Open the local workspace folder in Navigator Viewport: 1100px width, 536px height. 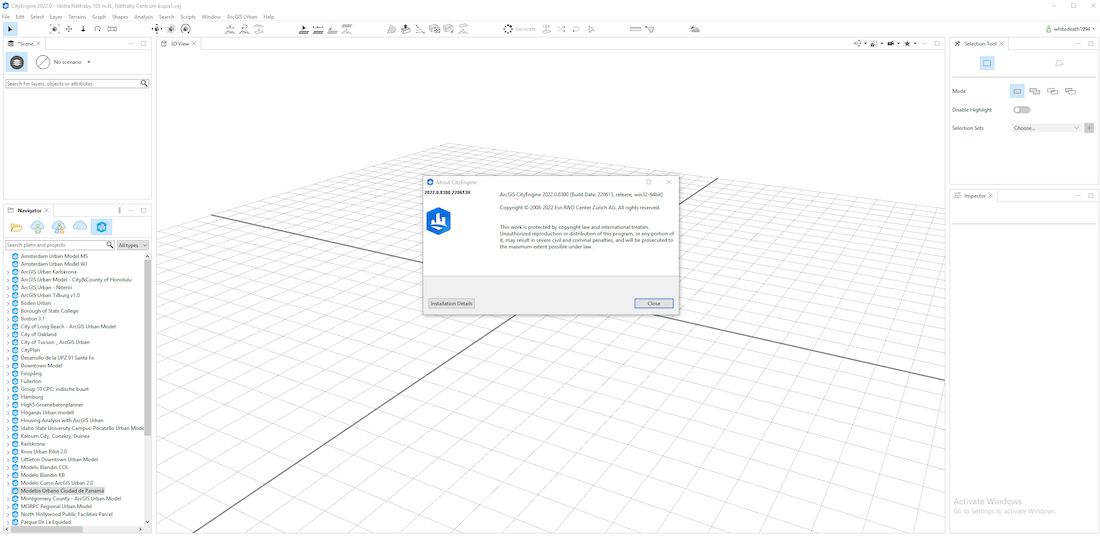[16, 227]
